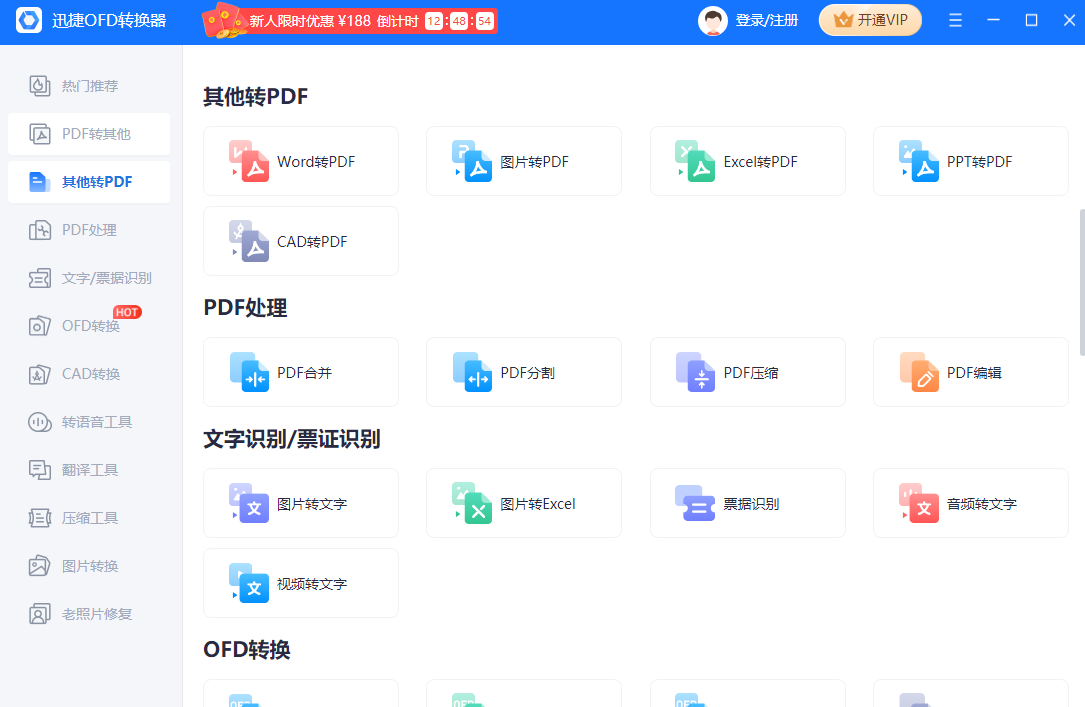
Task: Open the 票据识别 invoice recognition tool
Action: (747, 503)
